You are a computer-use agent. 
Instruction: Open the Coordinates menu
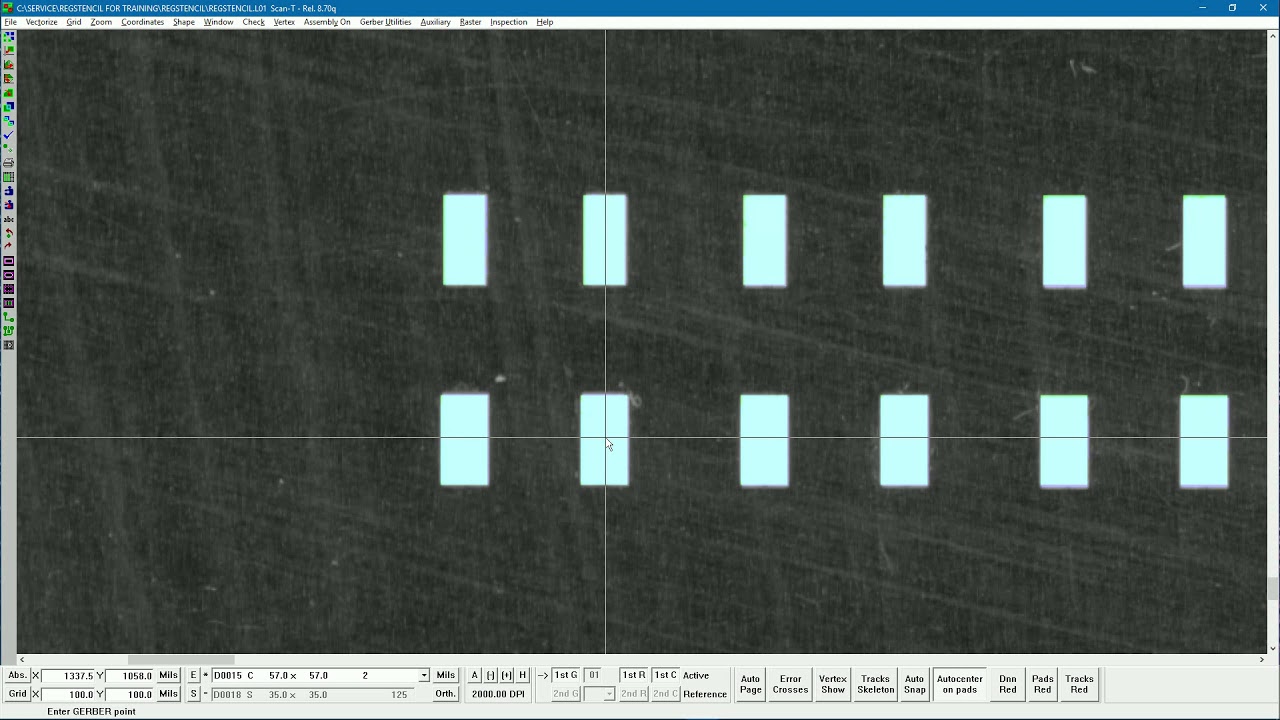143,22
